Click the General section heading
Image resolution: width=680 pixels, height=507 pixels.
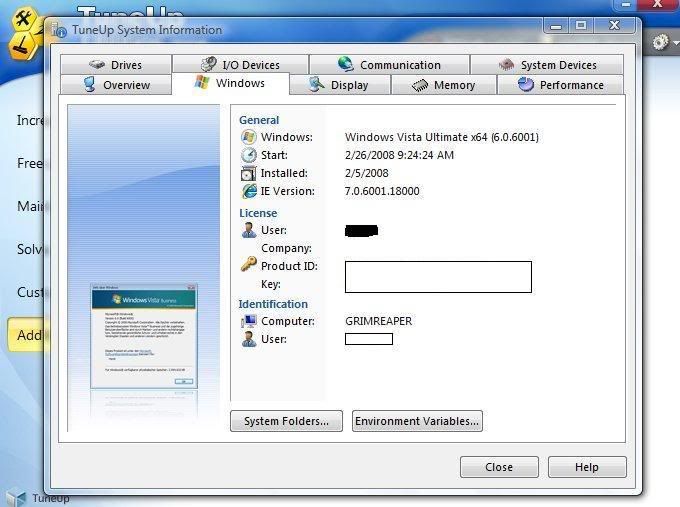259,120
